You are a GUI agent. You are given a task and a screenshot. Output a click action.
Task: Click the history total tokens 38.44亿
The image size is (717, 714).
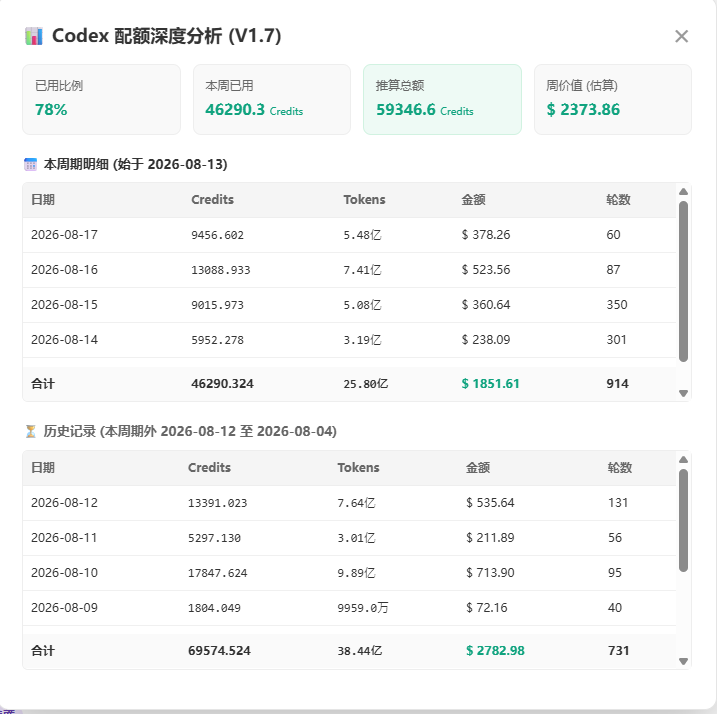coord(360,651)
